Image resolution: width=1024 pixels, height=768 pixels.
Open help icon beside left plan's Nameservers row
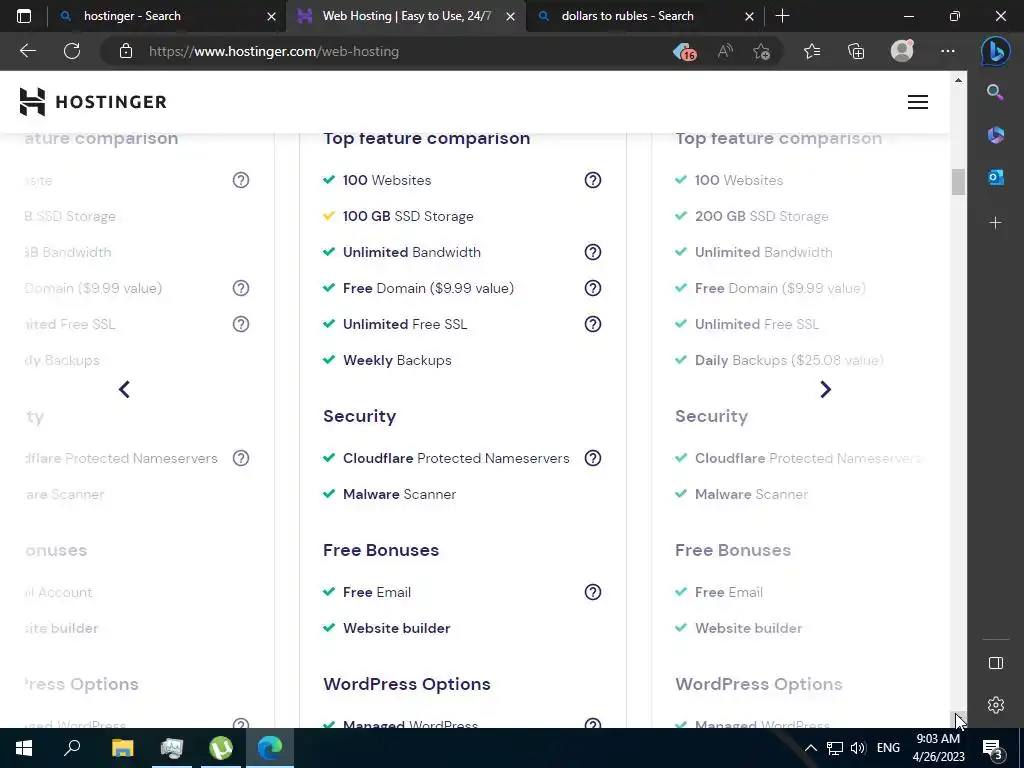pyautogui.click(x=241, y=458)
